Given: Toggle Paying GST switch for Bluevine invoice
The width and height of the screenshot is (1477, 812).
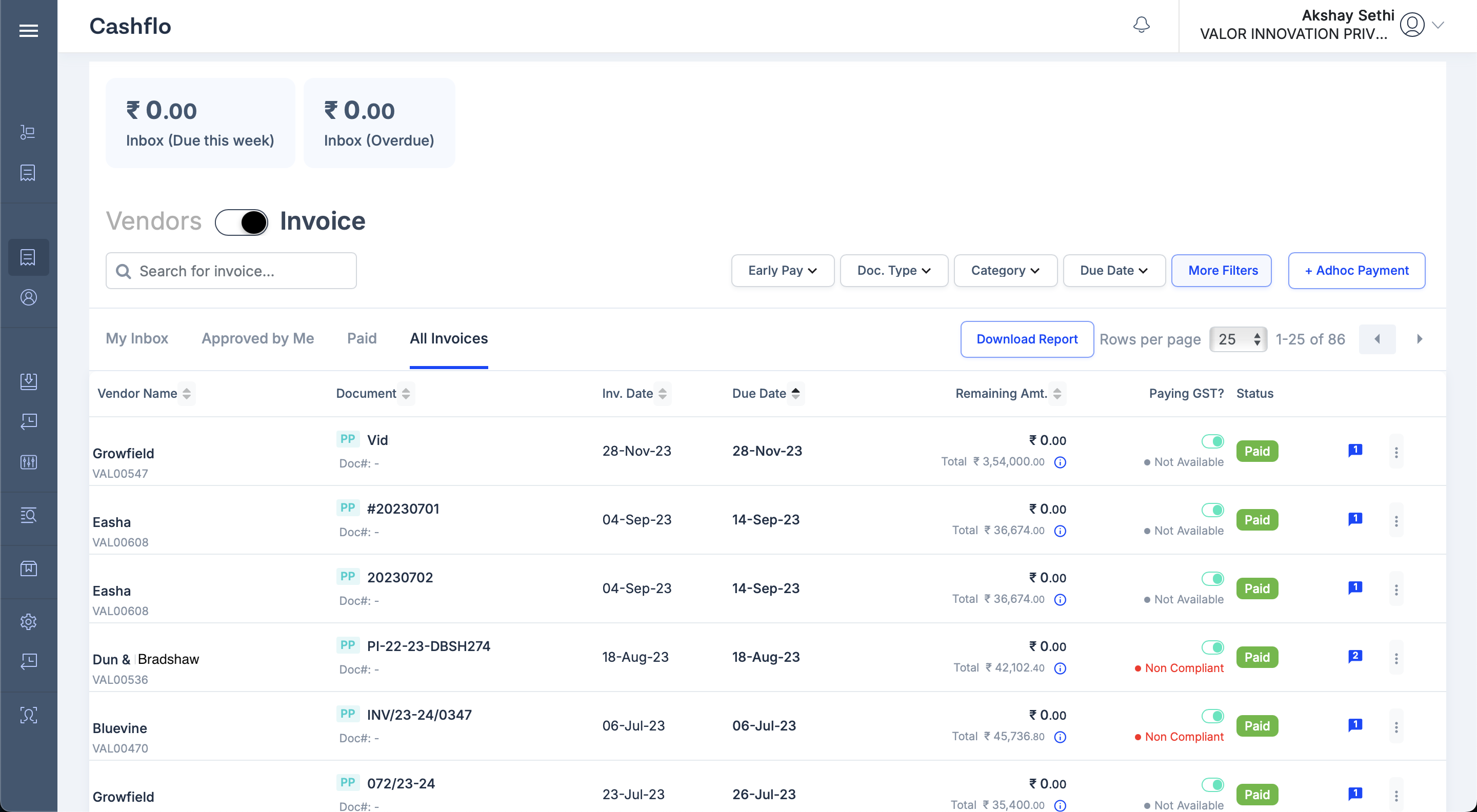Looking at the screenshot, I should click(1213, 716).
